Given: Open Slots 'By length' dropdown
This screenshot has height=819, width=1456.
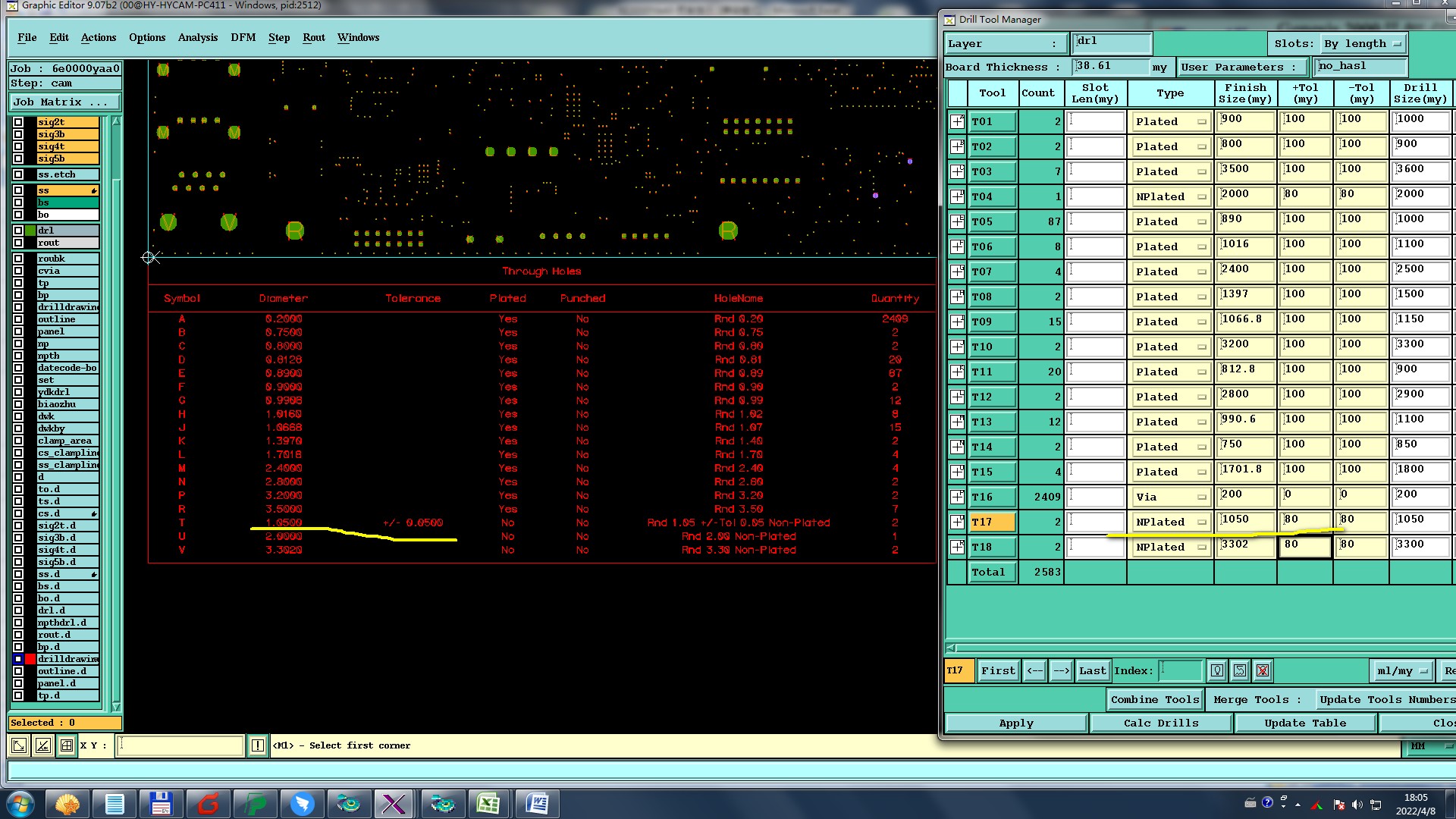Looking at the screenshot, I should (x=1363, y=44).
